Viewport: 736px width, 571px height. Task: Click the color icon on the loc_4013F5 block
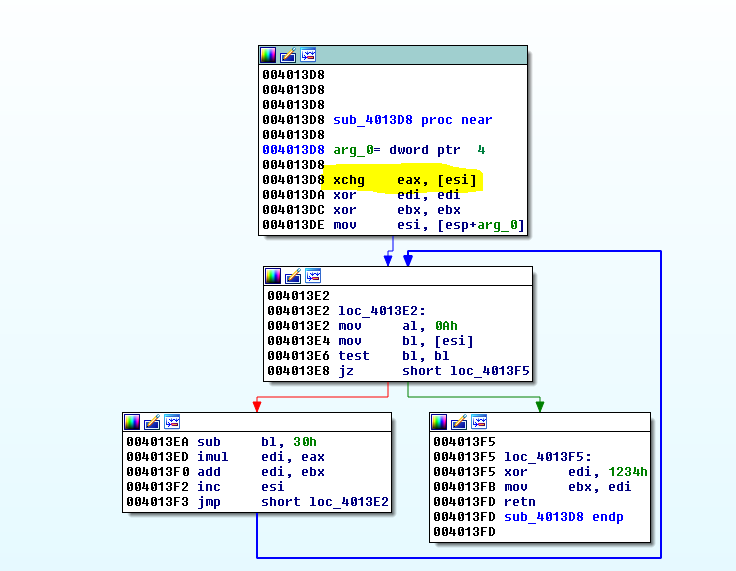(439, 422)
